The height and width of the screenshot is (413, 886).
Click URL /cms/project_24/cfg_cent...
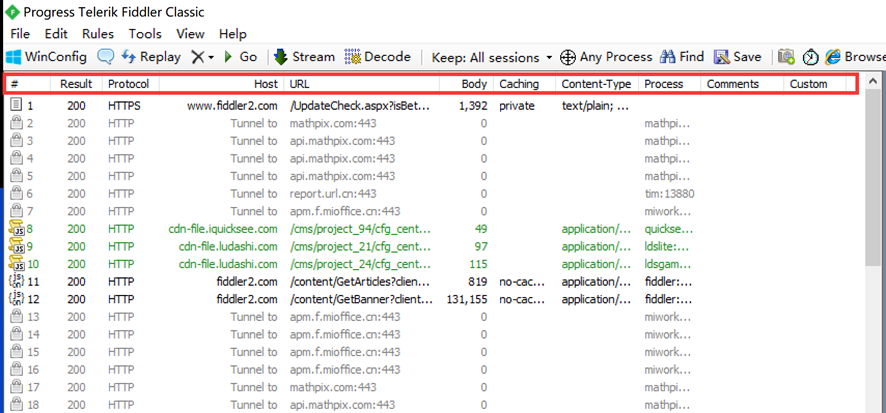pos(360,264)
